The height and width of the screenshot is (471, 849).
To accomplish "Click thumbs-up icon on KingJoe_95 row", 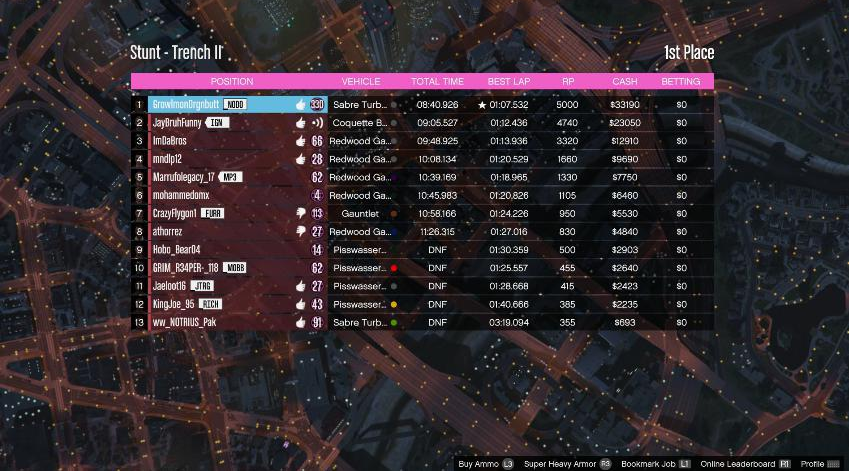I will pyautogui.click(x=301, y=304).
